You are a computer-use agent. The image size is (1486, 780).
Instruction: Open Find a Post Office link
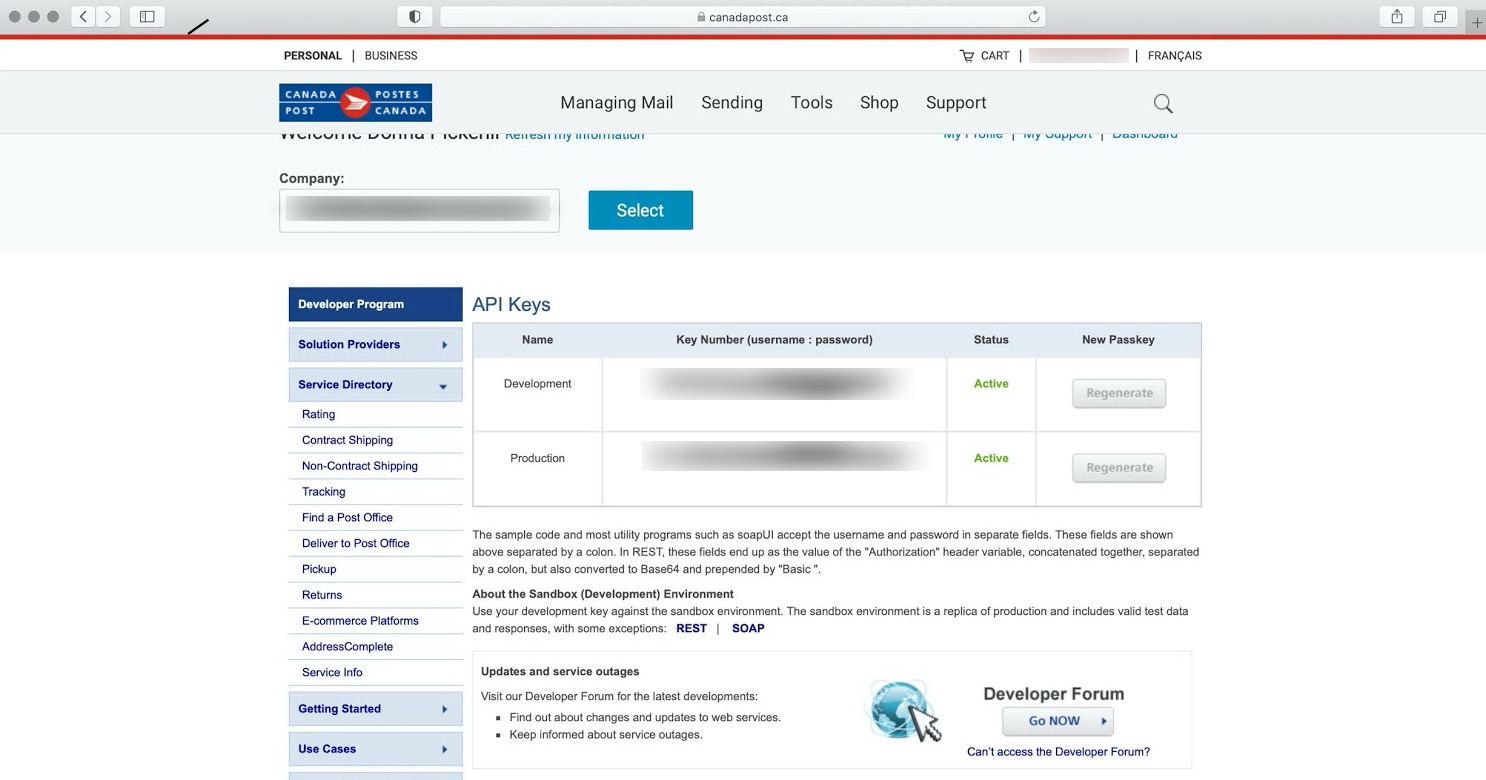(x=347, y=518)
